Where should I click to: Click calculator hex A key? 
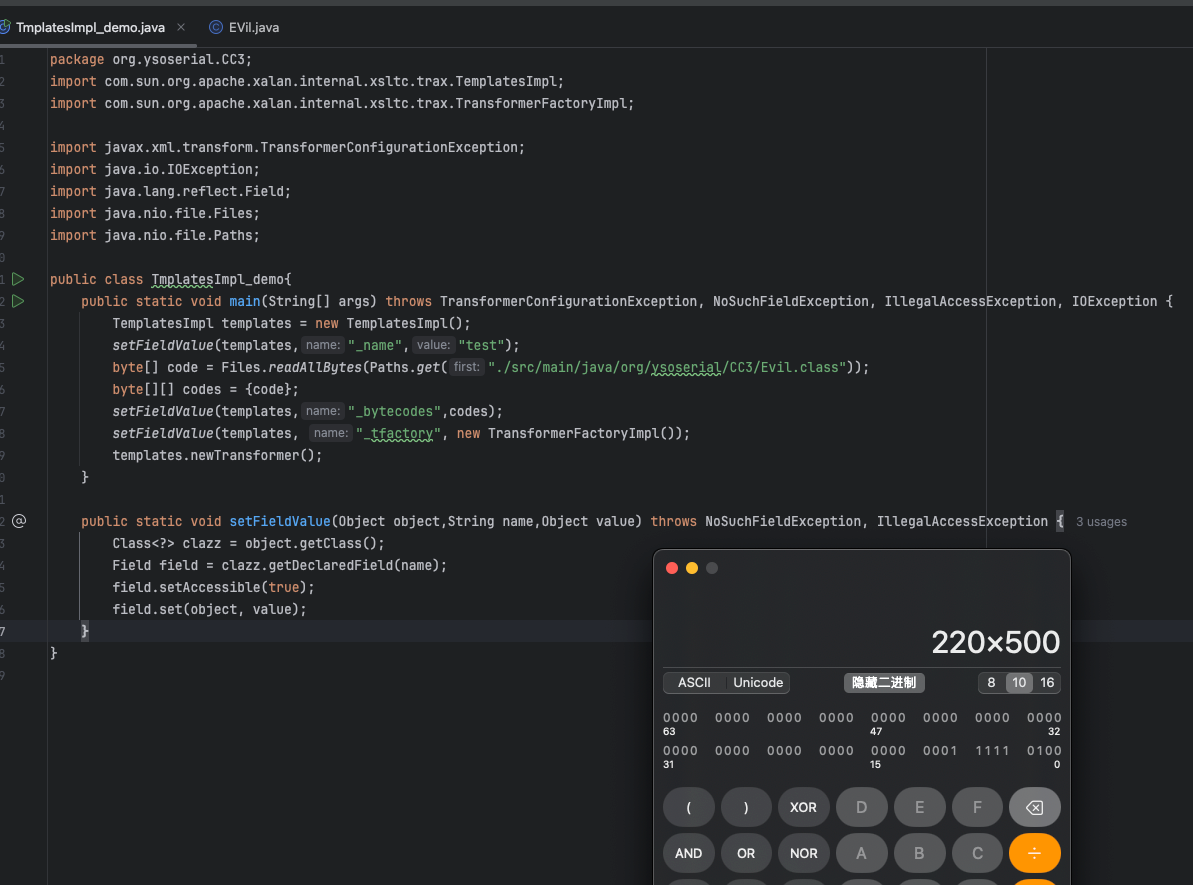(861, 854)
